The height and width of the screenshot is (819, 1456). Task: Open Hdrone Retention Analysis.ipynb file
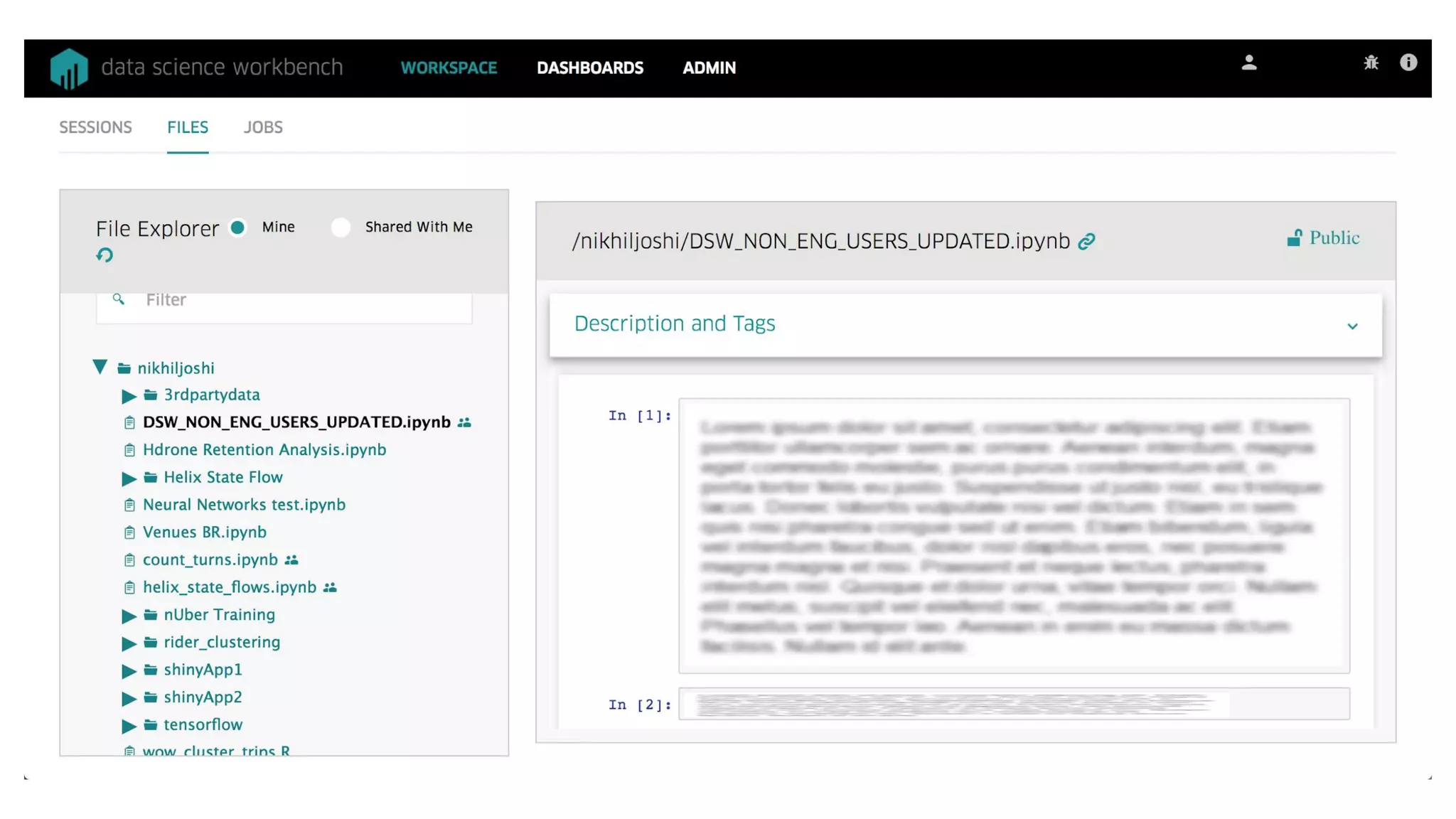click(x=264, y=450)
